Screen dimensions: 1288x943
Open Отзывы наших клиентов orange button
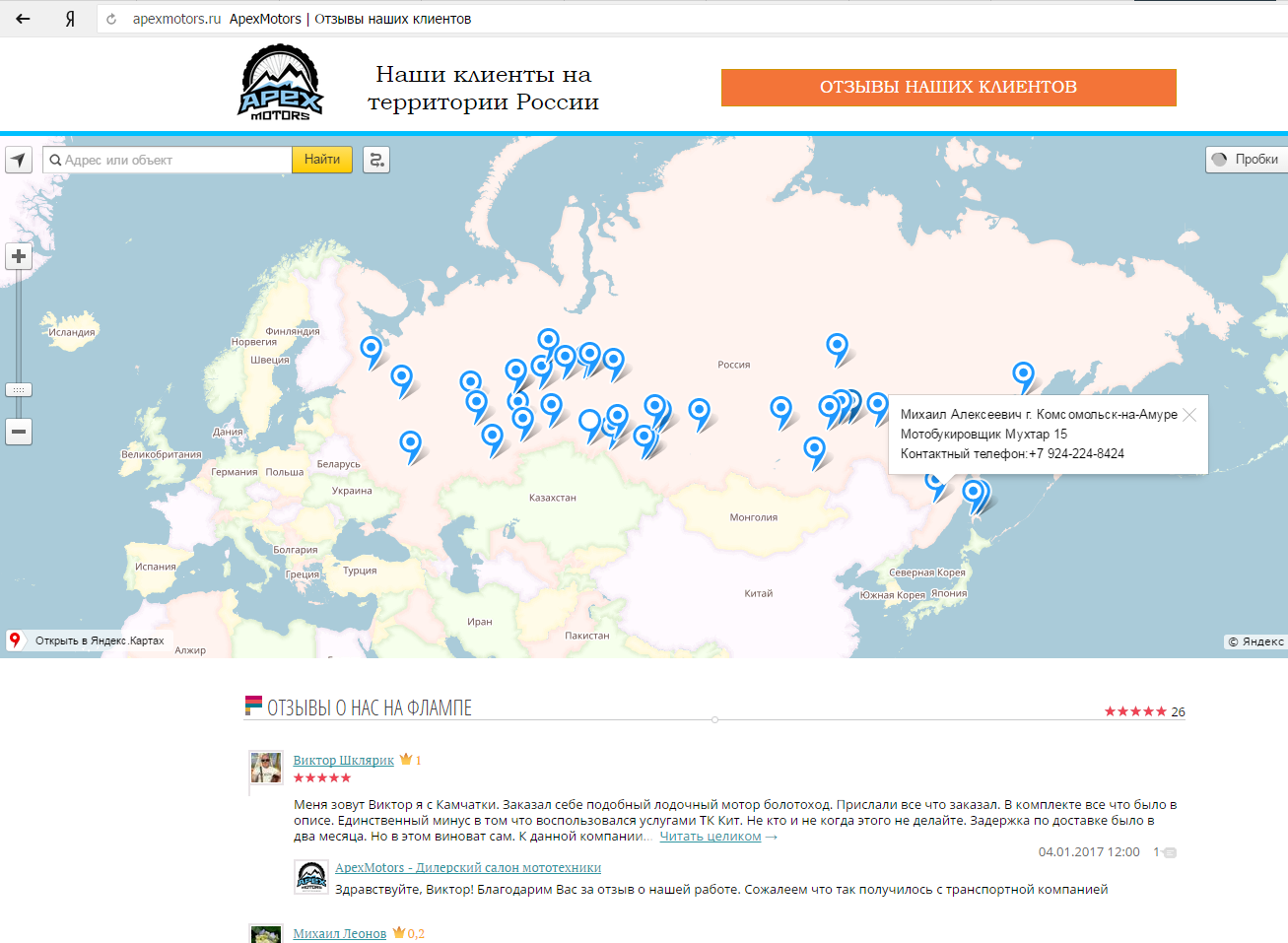pos(948,88)
